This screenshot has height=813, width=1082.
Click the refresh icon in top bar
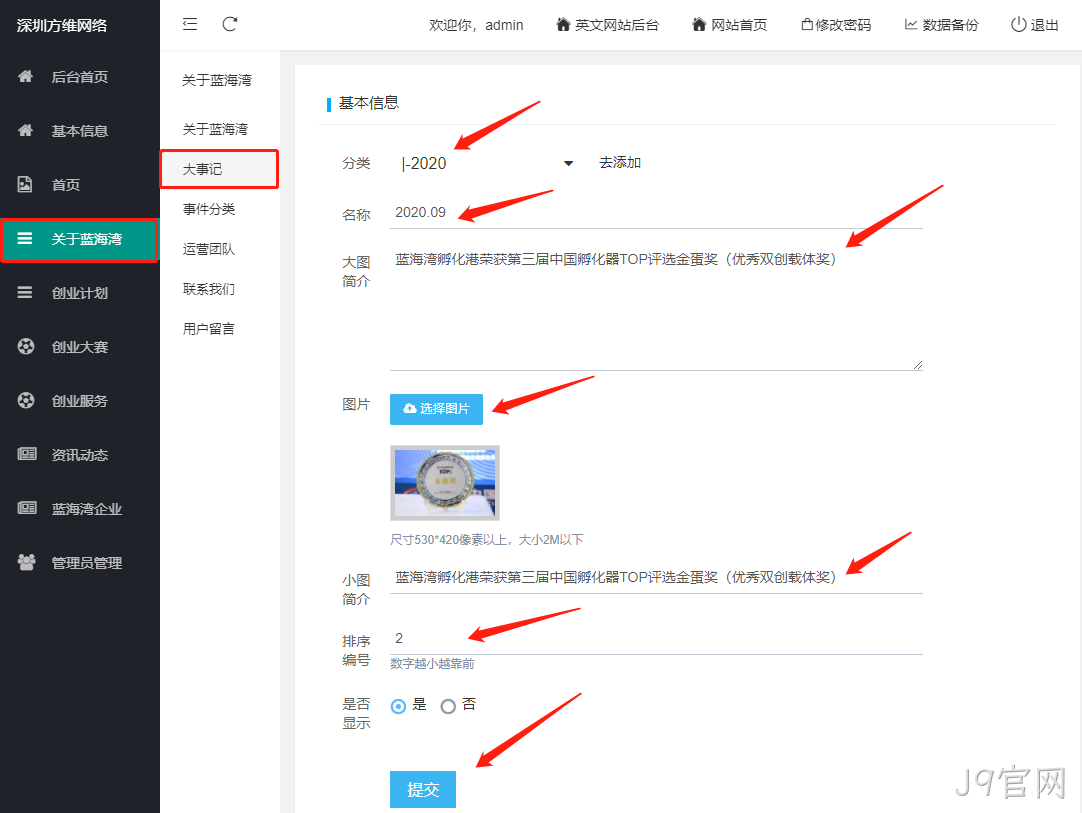coord(230,24)
